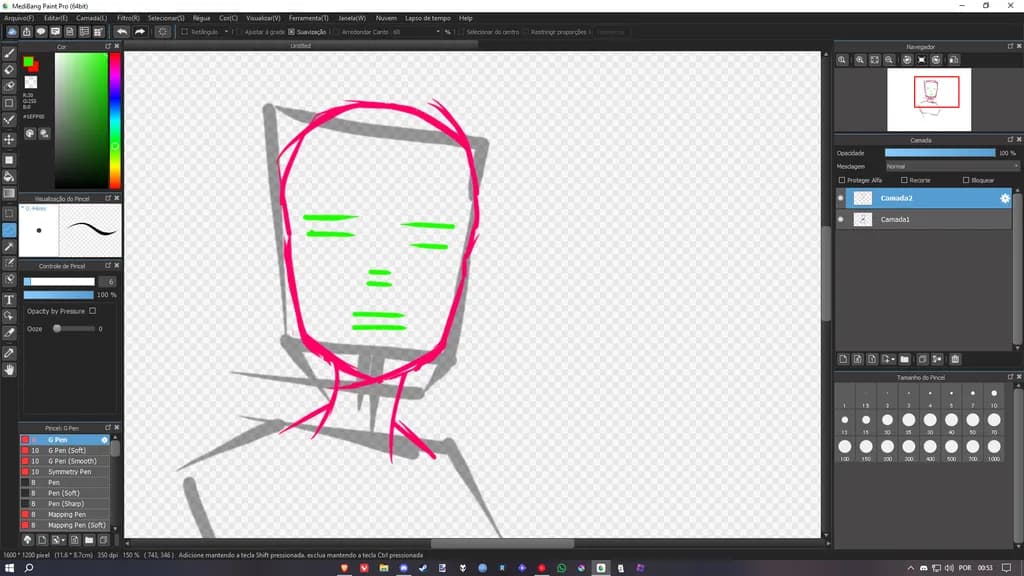Click the vertical rainbow hue strip
Viewport: 1024px width, 576px height.
pyautogui.click(x=115, y=121)
